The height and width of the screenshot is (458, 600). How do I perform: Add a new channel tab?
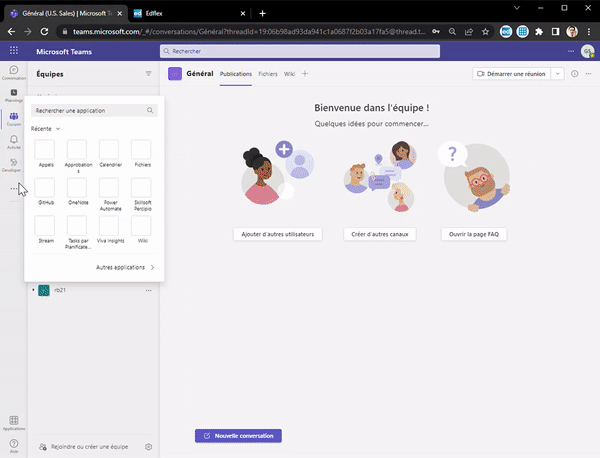[305, 73]
